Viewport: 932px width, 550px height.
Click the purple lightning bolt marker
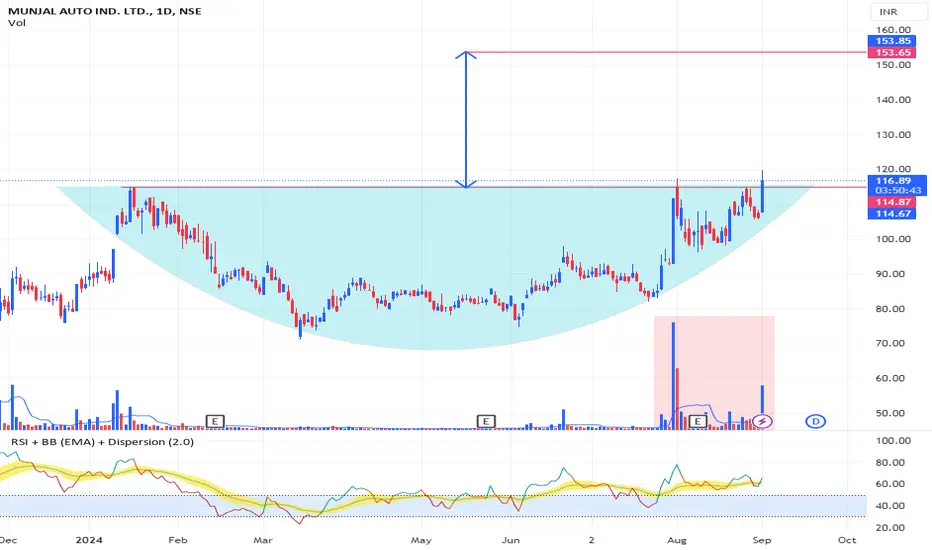click(x=763, y=422)
